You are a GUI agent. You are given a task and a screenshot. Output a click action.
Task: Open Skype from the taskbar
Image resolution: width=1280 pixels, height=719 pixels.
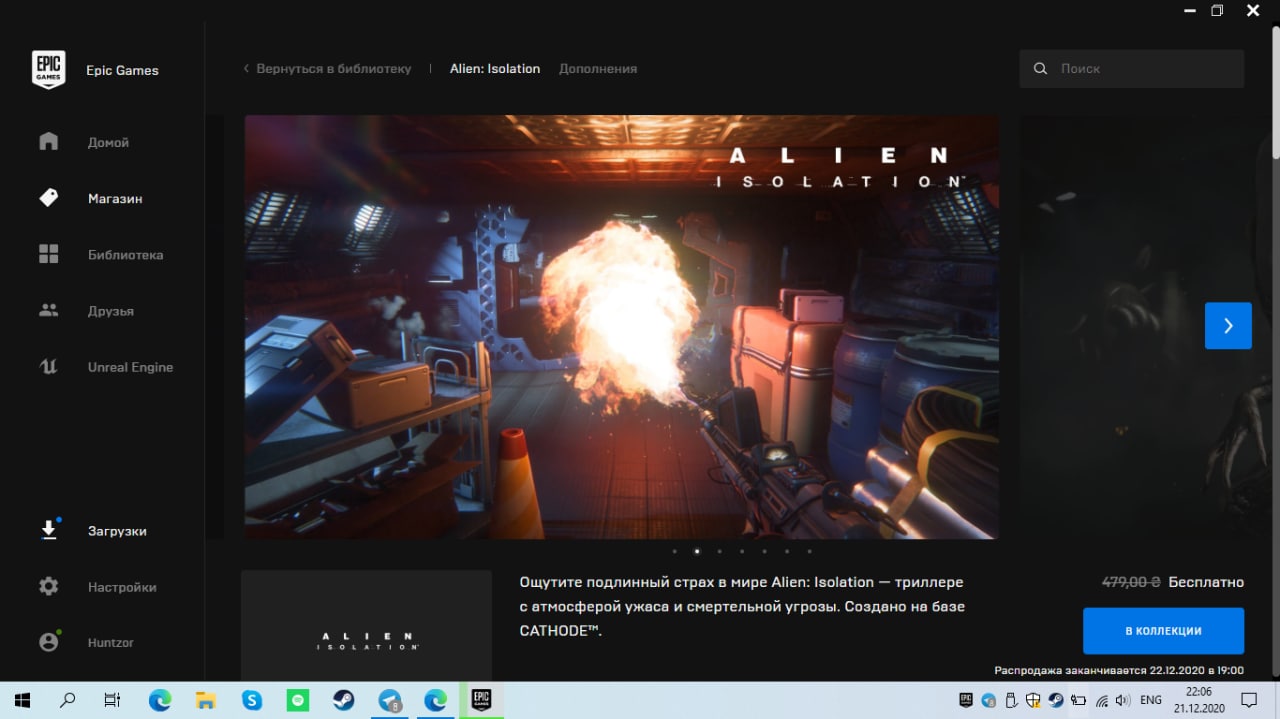click(251, 700)
